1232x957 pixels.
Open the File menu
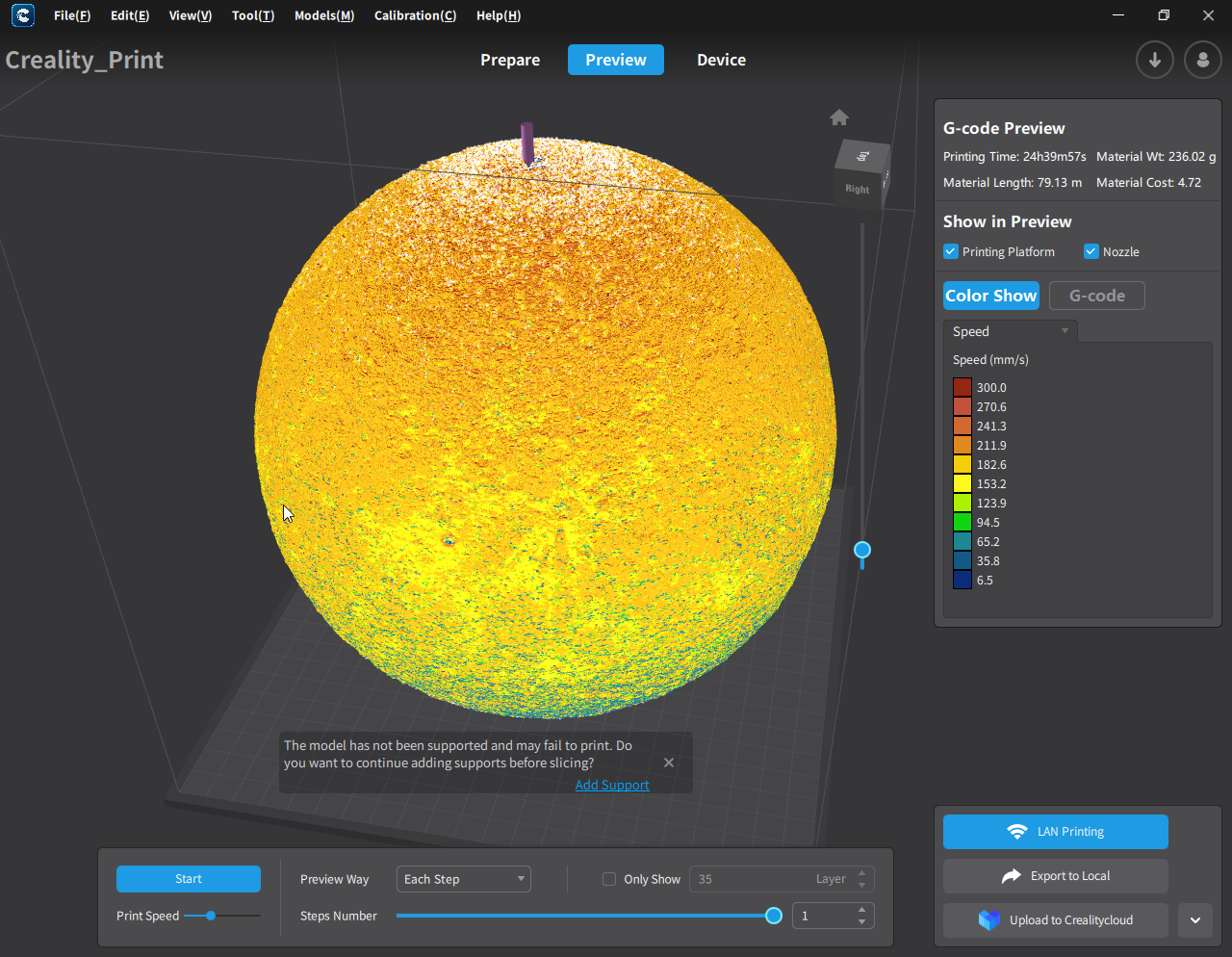pyautogui.click(x=72, y=15)
